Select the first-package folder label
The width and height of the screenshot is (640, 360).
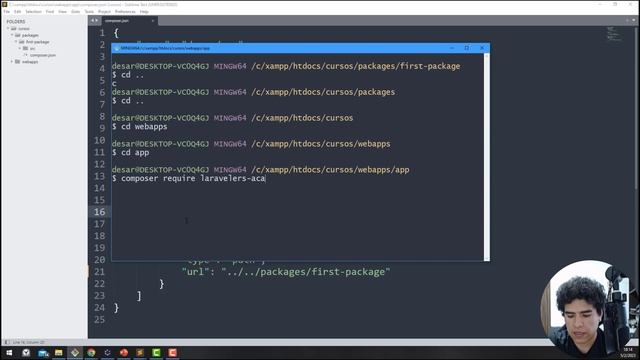[x=38, y=42]
